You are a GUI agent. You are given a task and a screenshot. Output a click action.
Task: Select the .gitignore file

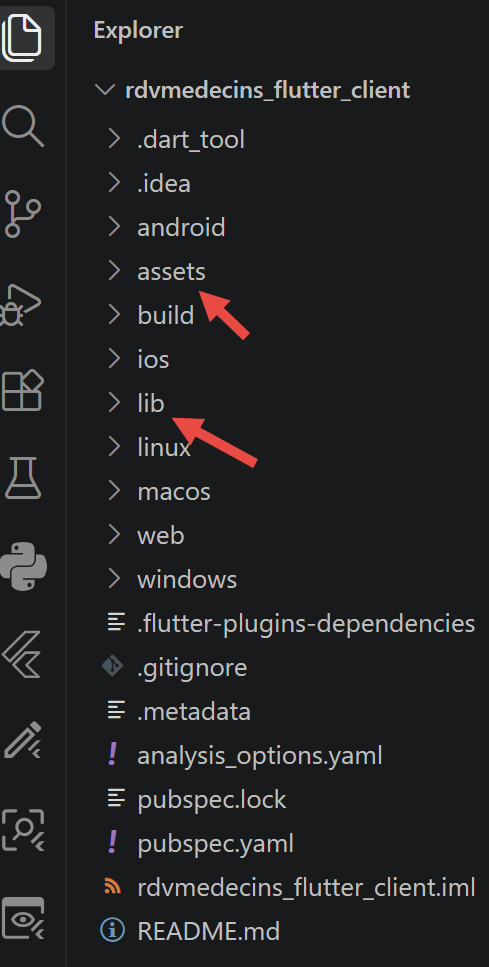click(x=192, y=667)
